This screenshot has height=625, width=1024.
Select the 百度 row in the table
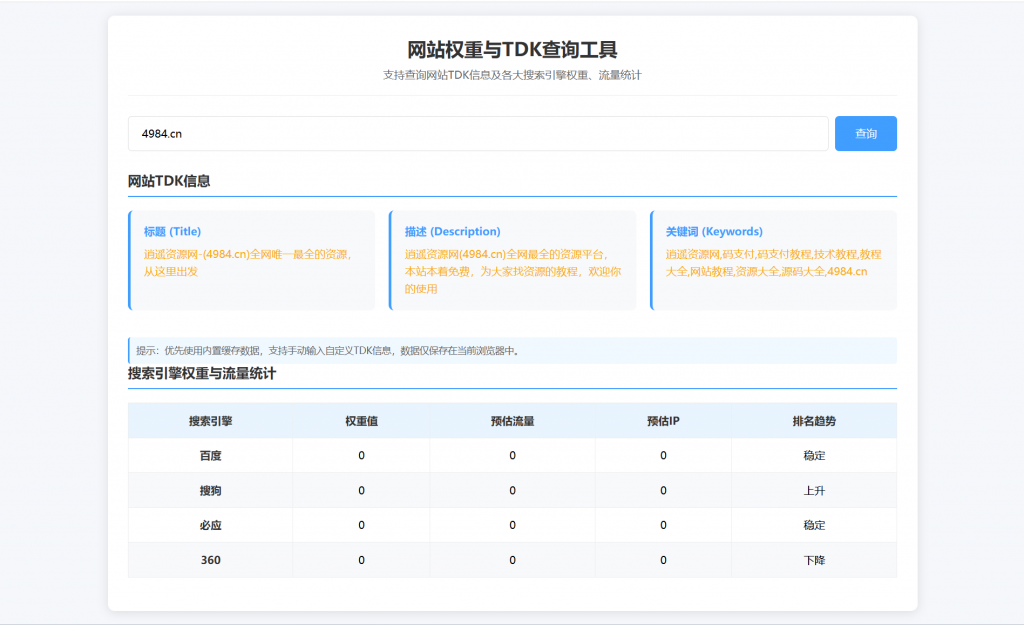pos(211,455)
